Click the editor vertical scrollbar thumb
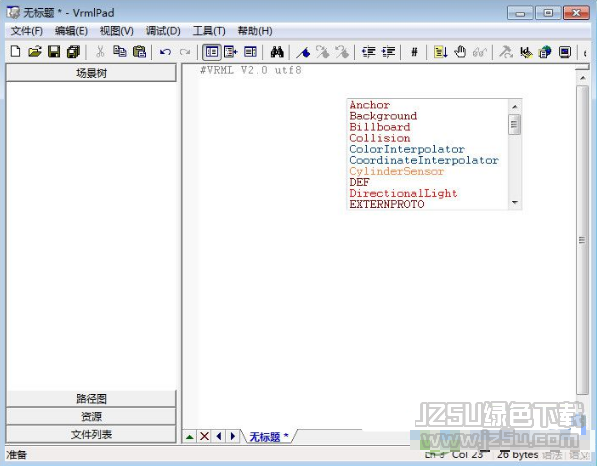The width and height of the screenshot is (597, 466). point(582,240)
